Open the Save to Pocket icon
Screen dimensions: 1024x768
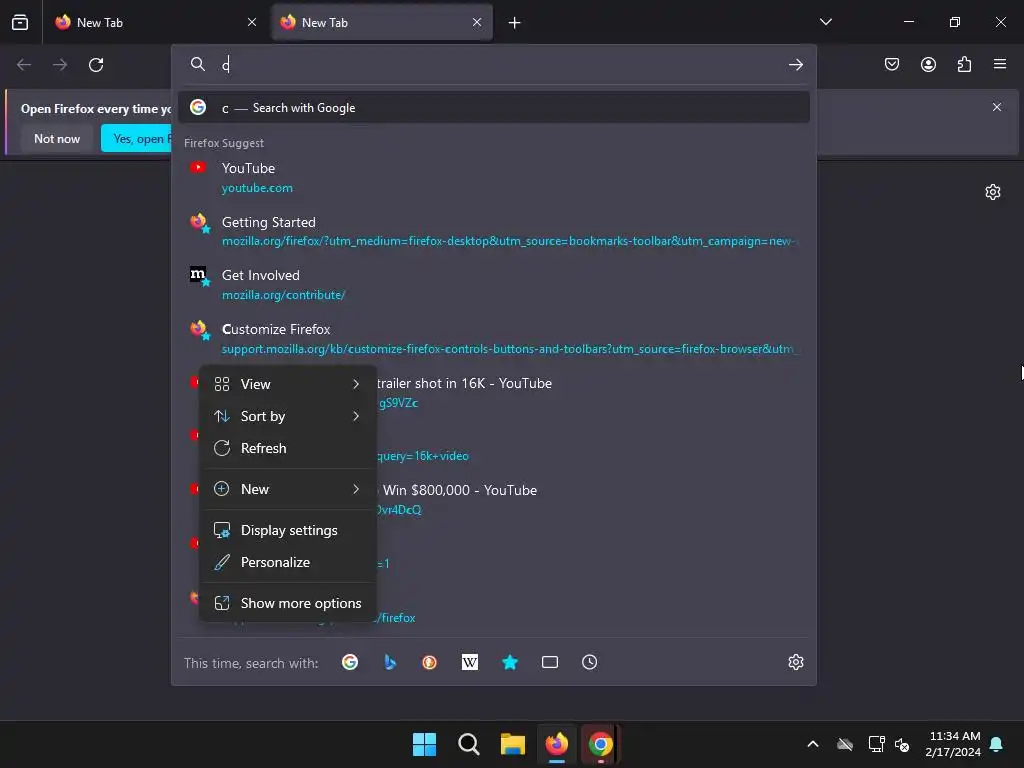click(891, 64)
